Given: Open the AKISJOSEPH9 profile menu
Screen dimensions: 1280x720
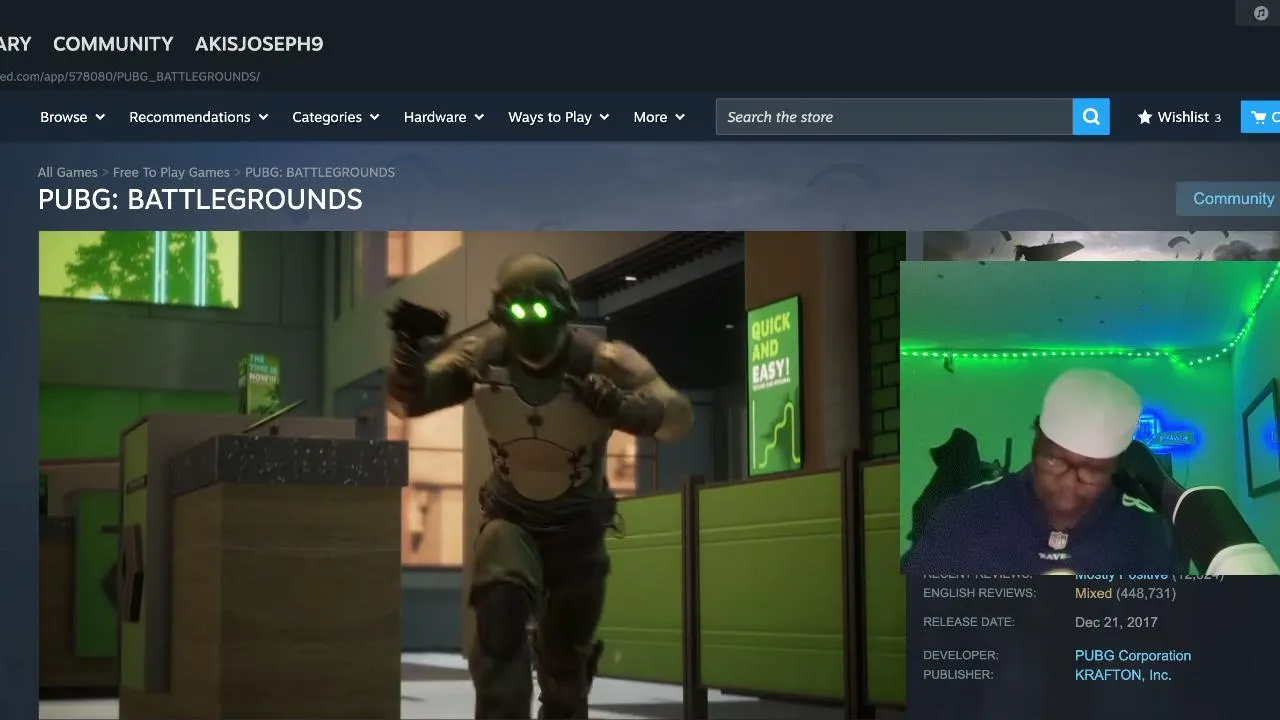Looking at the screenshot, I should pyautogui.click(x=259, y=44).
